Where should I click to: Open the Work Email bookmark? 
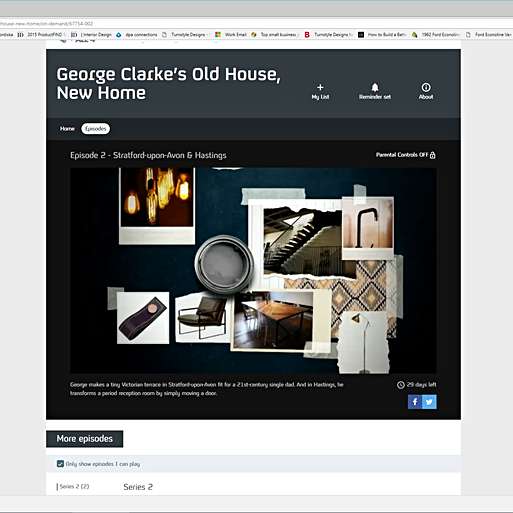232,35
